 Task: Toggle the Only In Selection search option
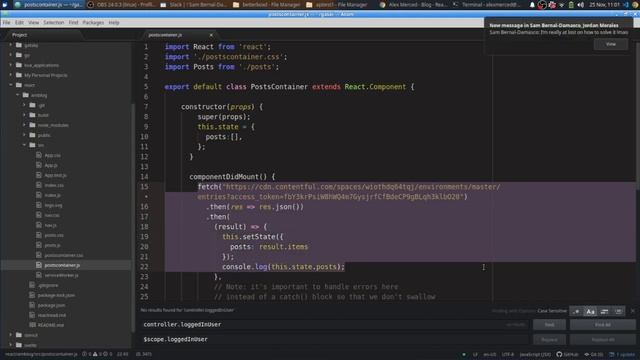604,311
